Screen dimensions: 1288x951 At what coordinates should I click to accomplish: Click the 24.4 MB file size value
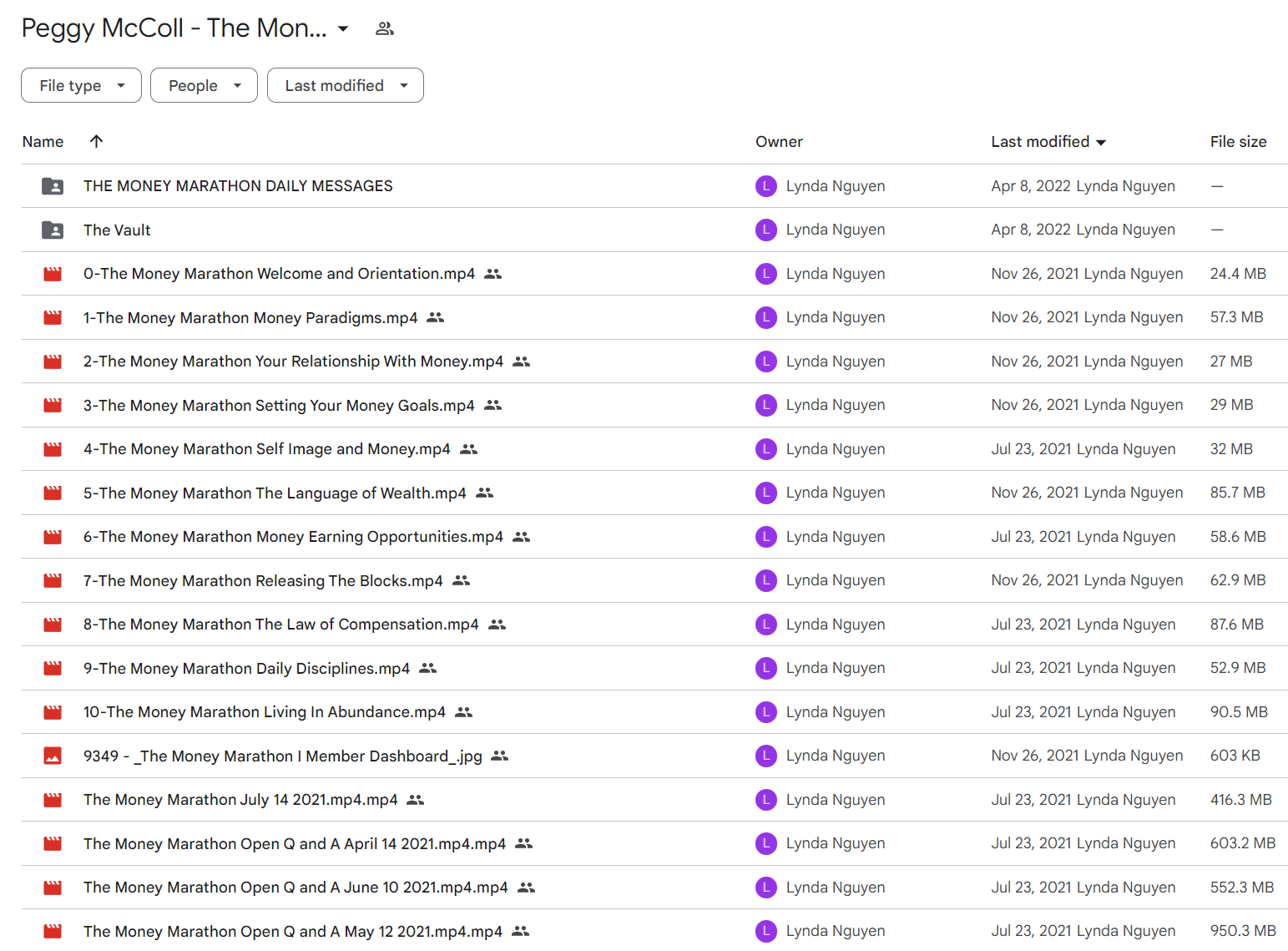[x=1238, y=274]
